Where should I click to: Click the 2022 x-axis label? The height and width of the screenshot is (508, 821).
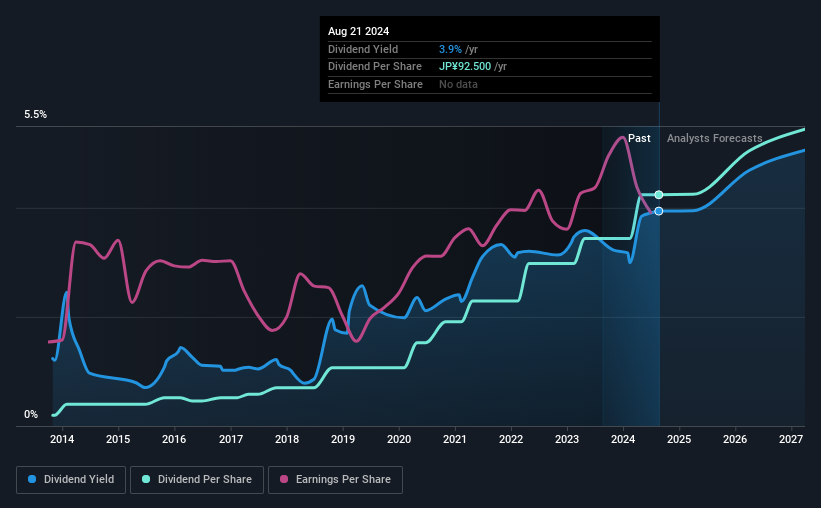511,439
